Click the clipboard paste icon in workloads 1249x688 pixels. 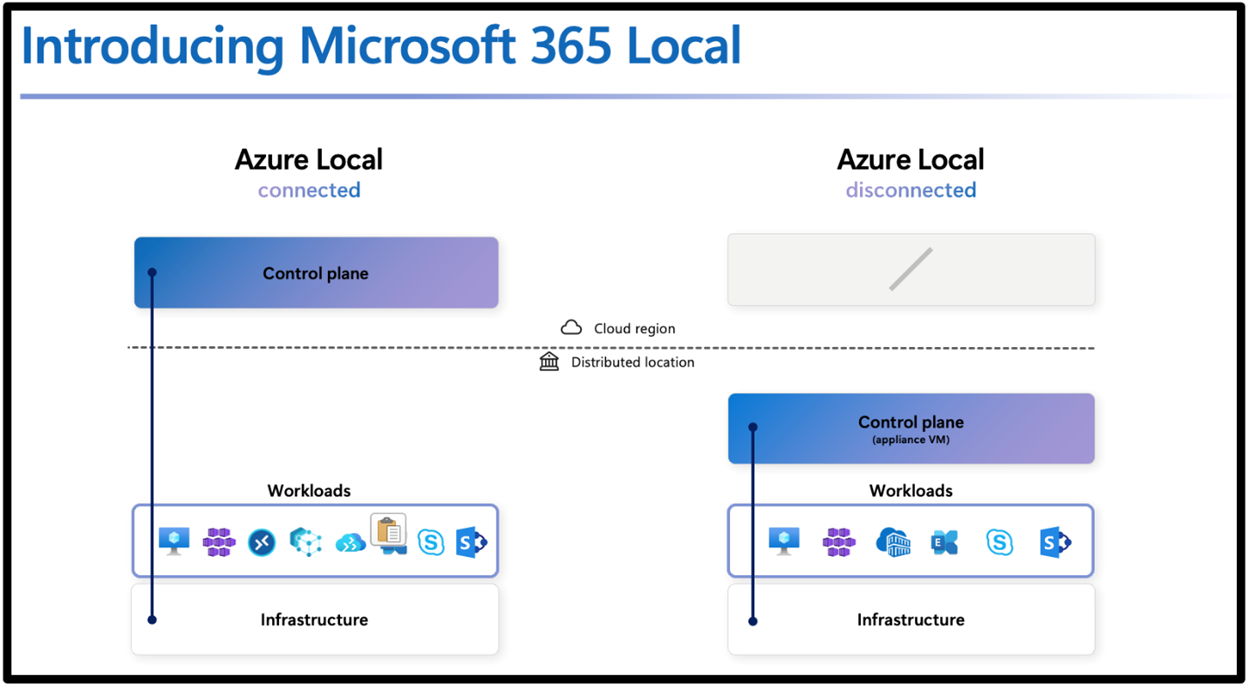[x=388, y=530]
